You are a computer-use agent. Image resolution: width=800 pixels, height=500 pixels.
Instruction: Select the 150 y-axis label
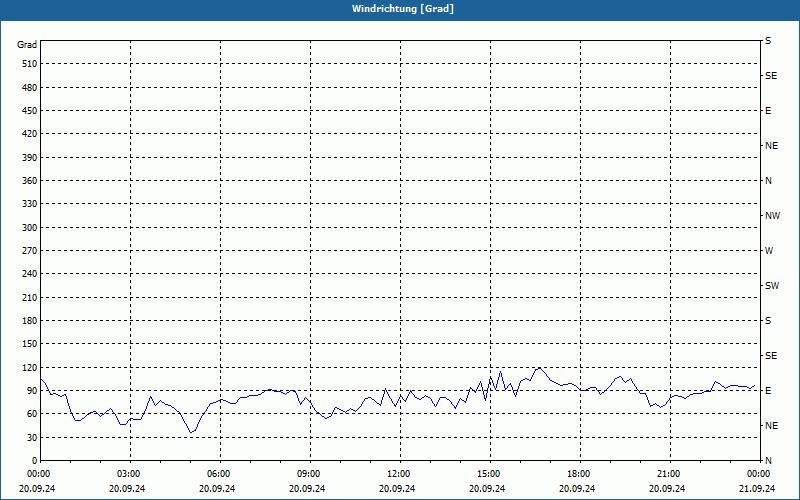tap(29, 343)
